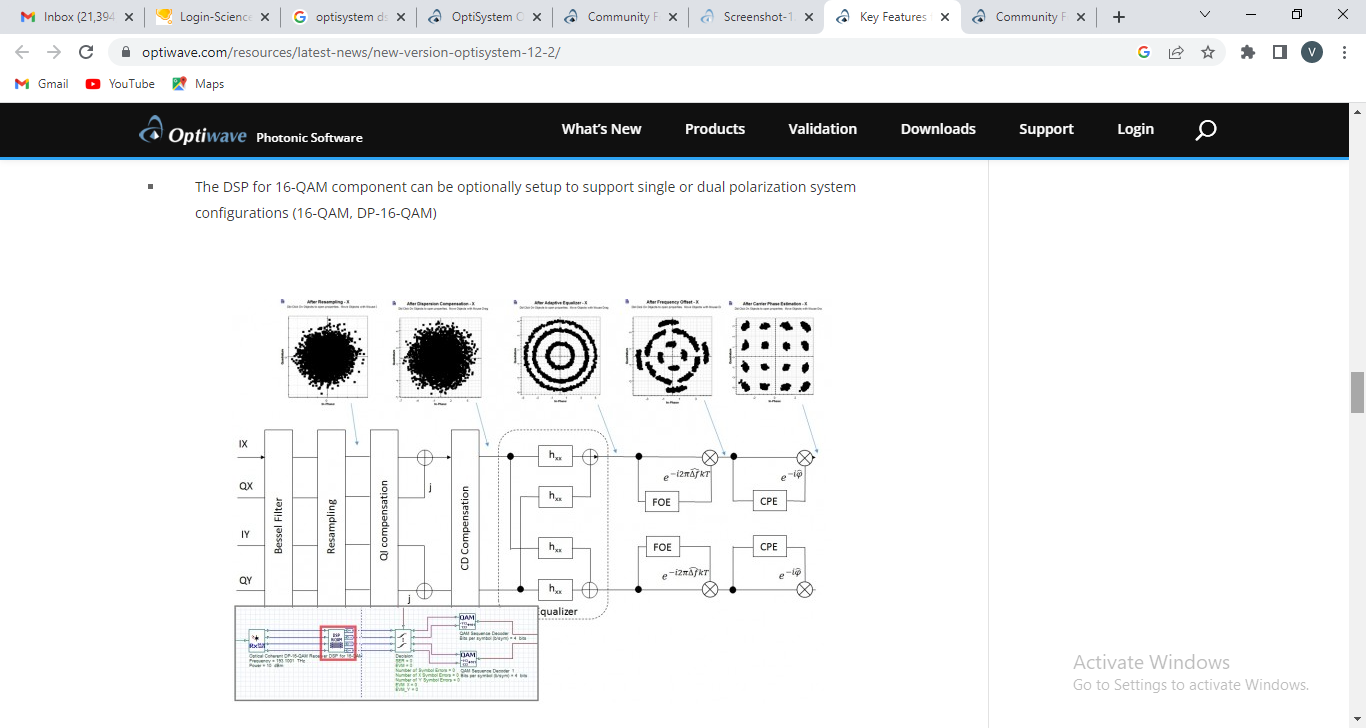Viewport: 1366px width, 728px height.
Task: Click the Login link
Action: click(x=1135, y=129)
